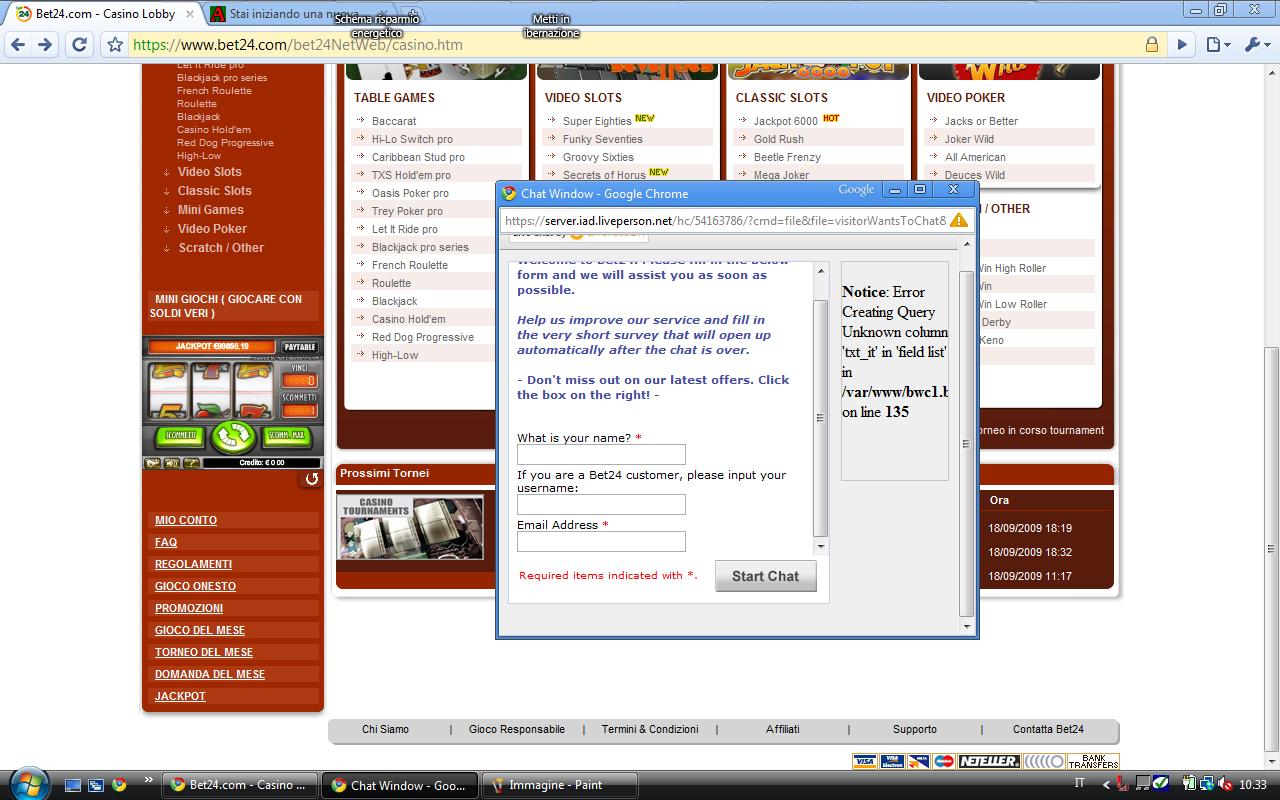Click the mini slot coin/cashier icon
Viewport: 1280px width, 800px height.
(x=153, y=463)
